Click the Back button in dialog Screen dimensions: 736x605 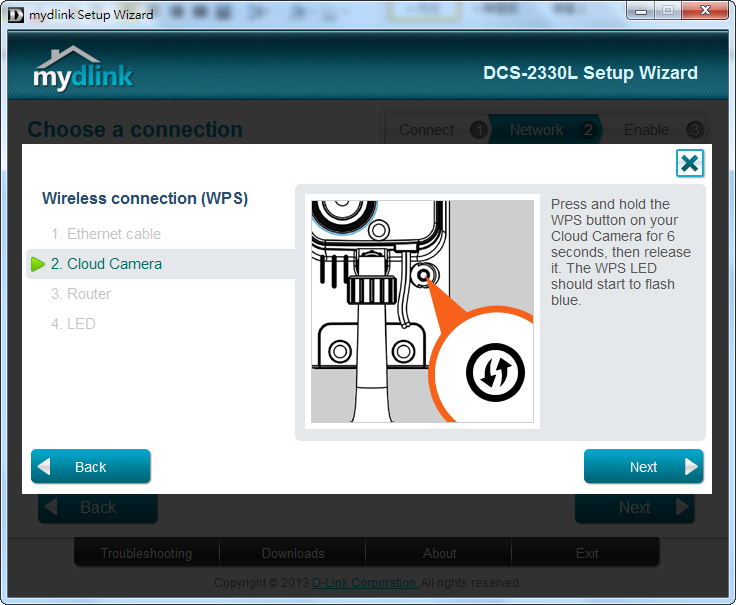[91, 467]
